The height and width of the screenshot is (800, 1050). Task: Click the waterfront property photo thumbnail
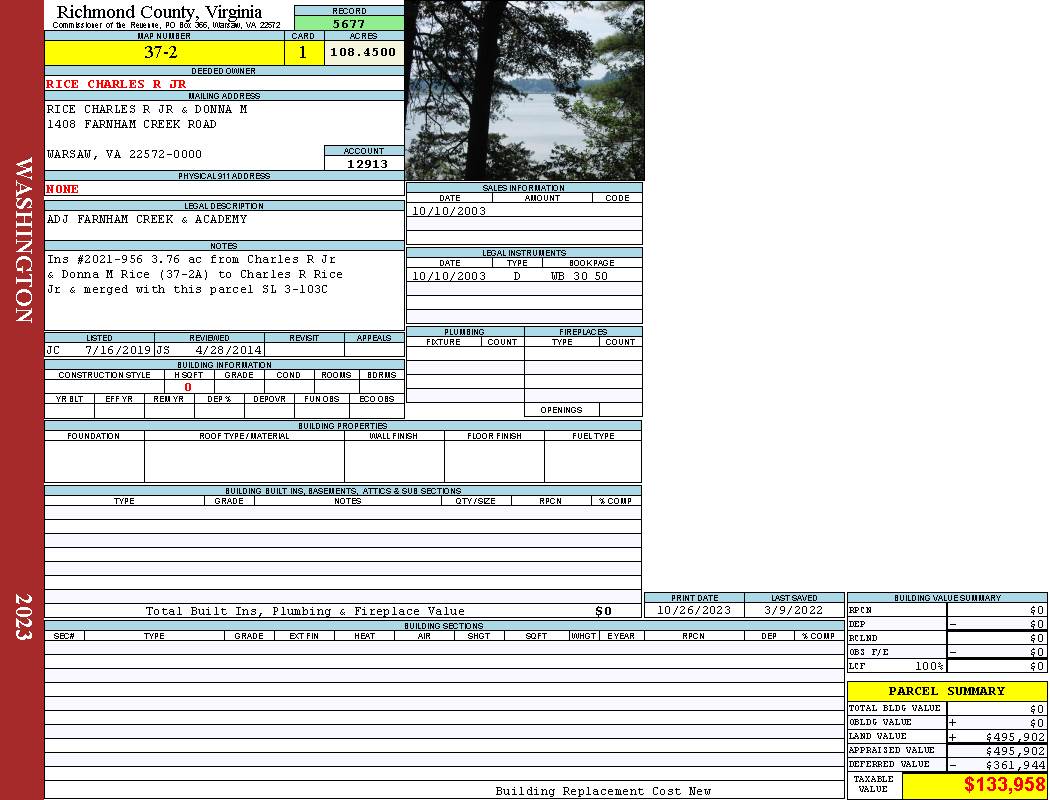(524, 90)
